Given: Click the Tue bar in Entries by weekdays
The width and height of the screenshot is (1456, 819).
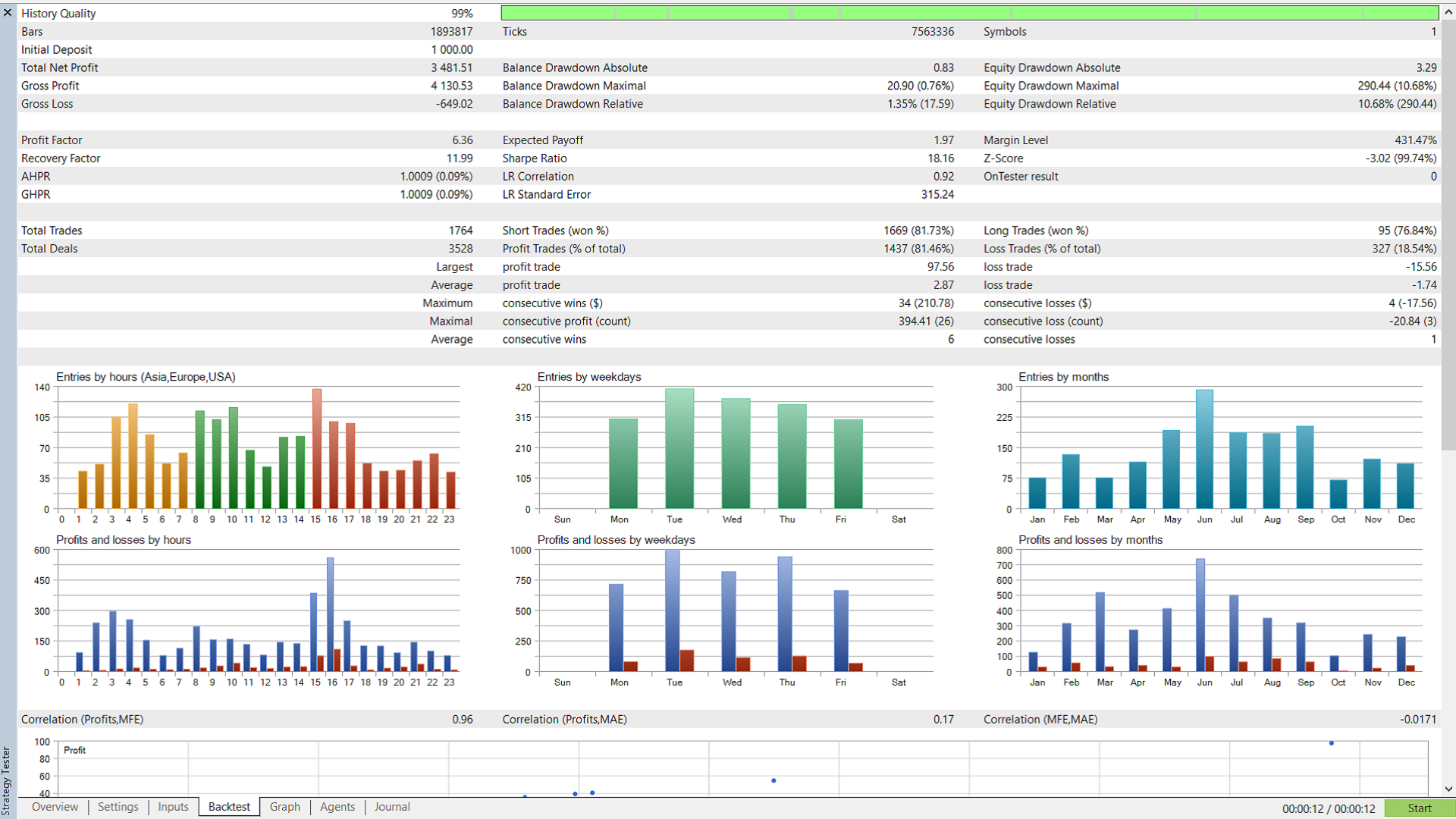Looking at the screenshot, I should click(679, 448).
